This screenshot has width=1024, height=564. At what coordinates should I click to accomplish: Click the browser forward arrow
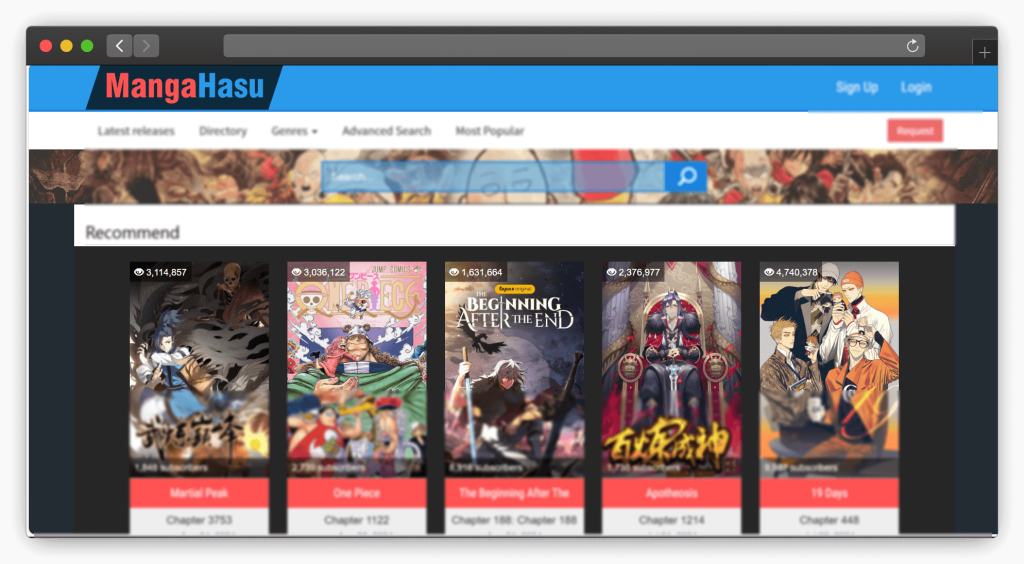146,46
